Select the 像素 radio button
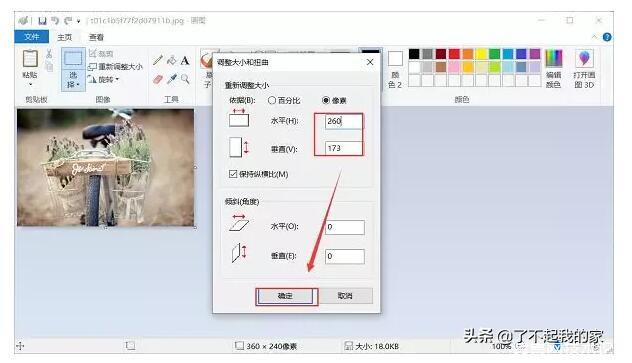The image size is (632, 363). coord(326,100)
